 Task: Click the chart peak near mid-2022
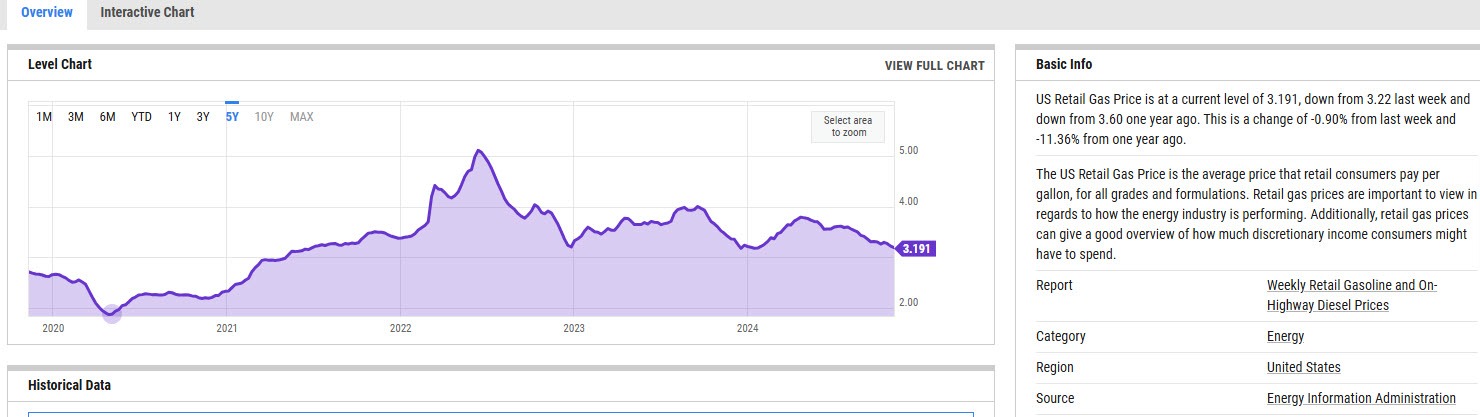(480, 151)
